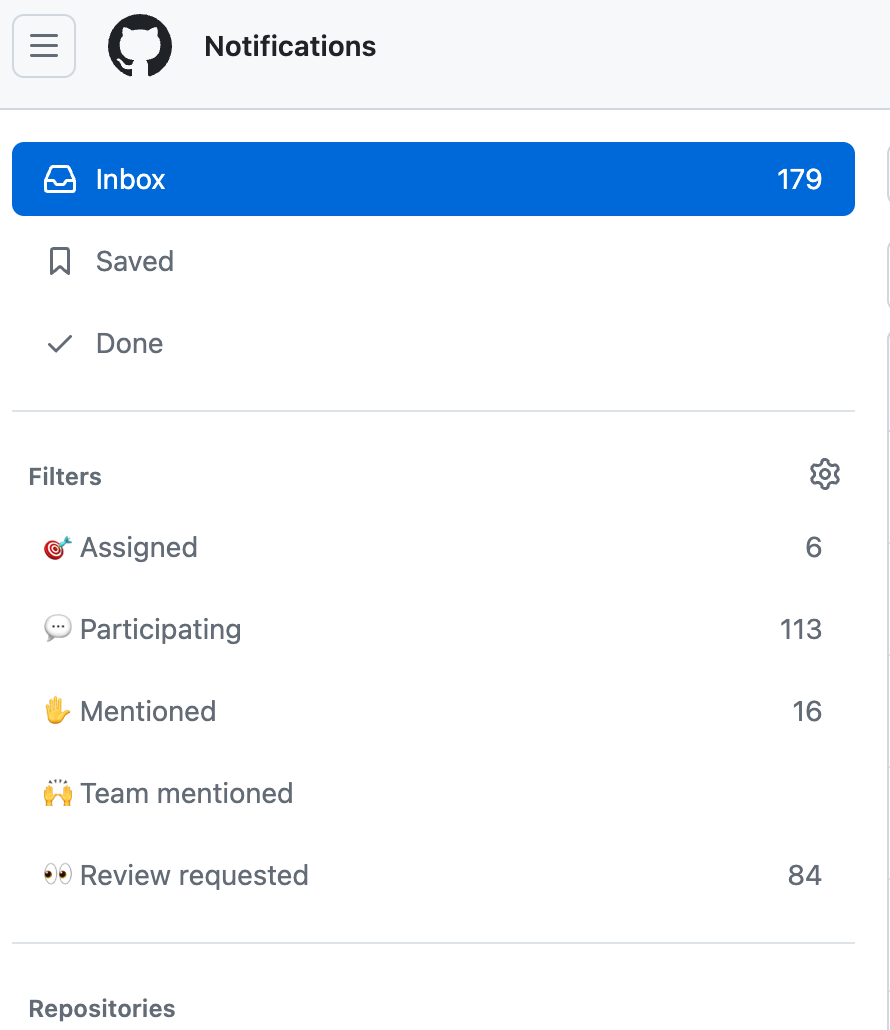
Task: Open filter settings with the gear icon
Action: [x=824, y=474]
